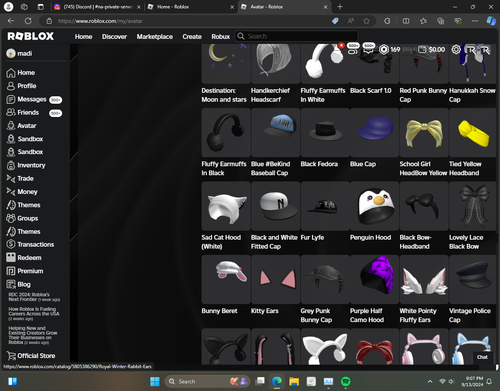Click the browser address bar
The height and width of the screenshot is (391, 500).
(187, 21)
